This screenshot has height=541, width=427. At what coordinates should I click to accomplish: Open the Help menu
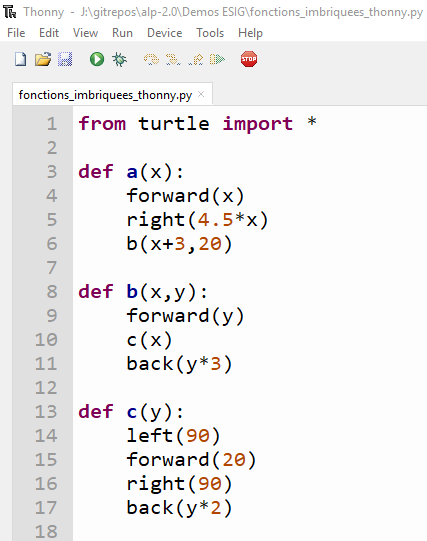click(x=250, y=33)
